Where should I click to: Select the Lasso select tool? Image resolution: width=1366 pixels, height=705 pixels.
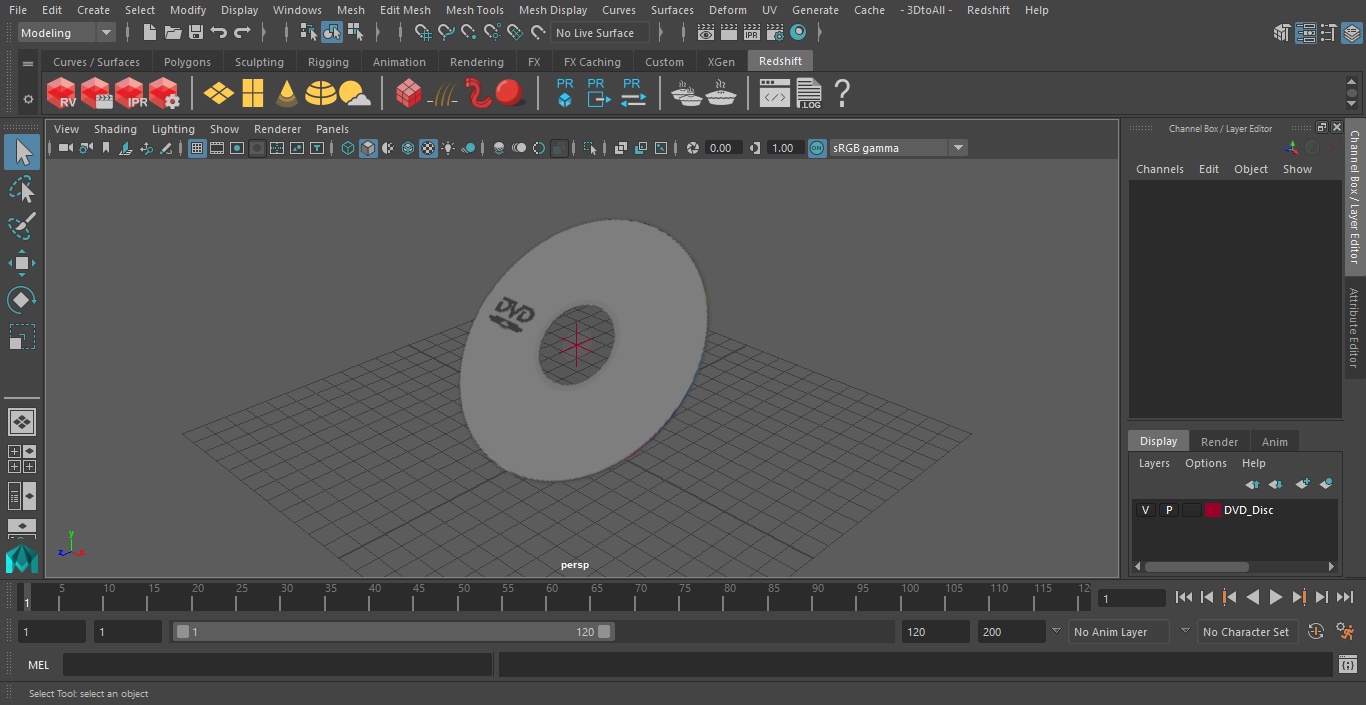click(x=22, y=189)
